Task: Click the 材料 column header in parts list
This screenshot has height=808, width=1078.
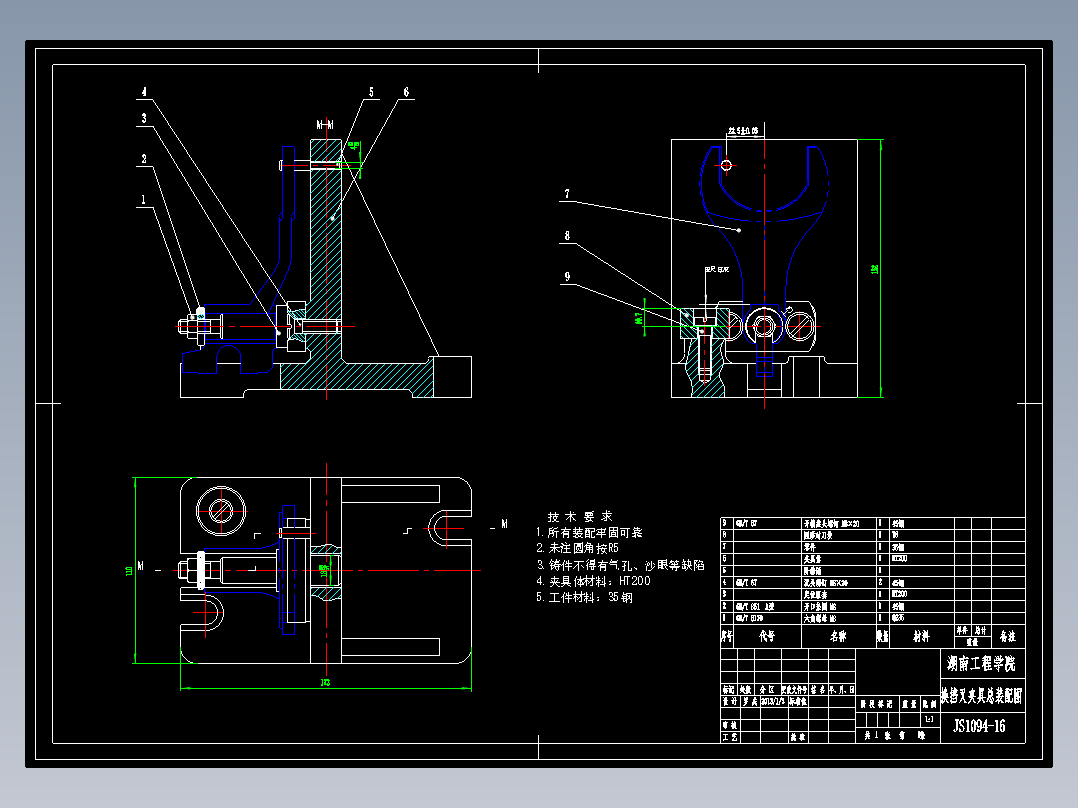Action: (921, 637)
